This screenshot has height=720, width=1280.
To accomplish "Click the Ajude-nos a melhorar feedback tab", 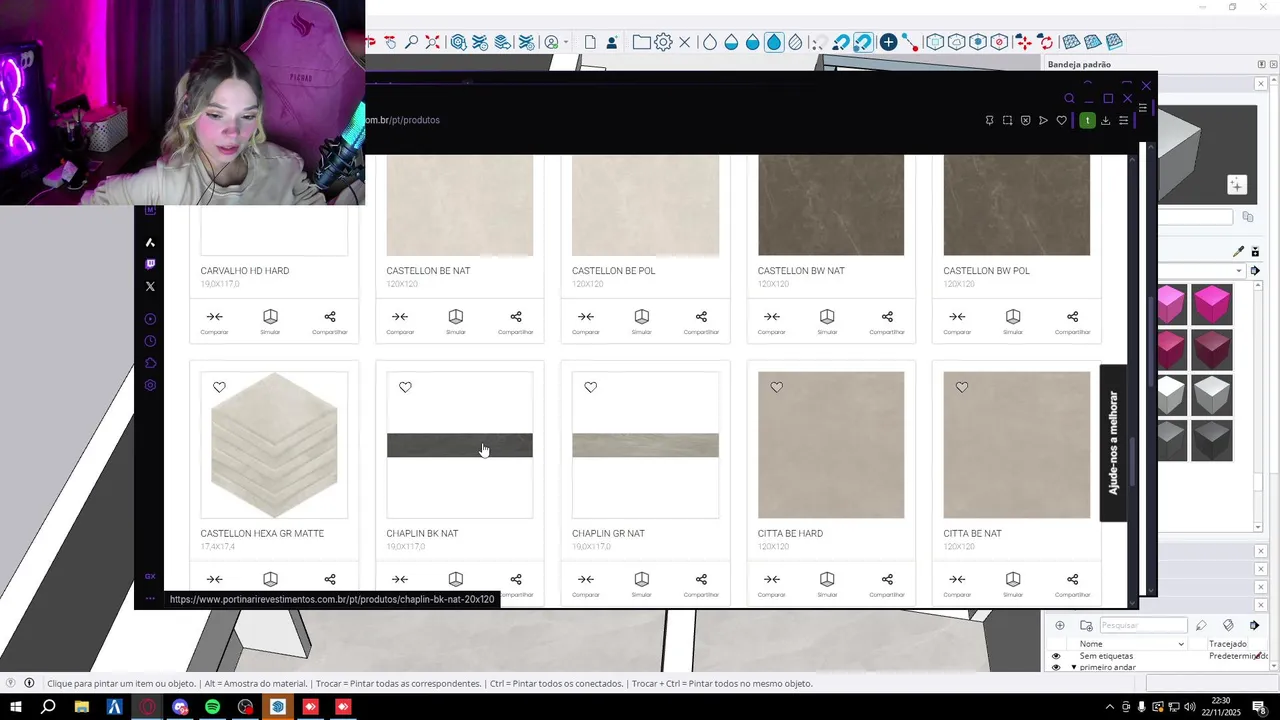I will pos(1113,443).
